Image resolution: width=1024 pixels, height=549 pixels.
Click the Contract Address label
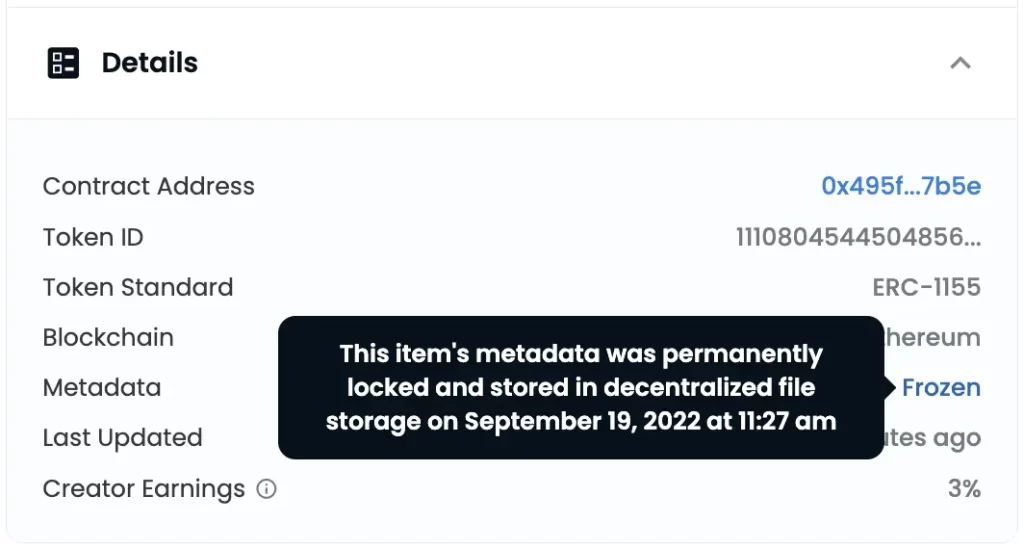(x=148, y=186)
